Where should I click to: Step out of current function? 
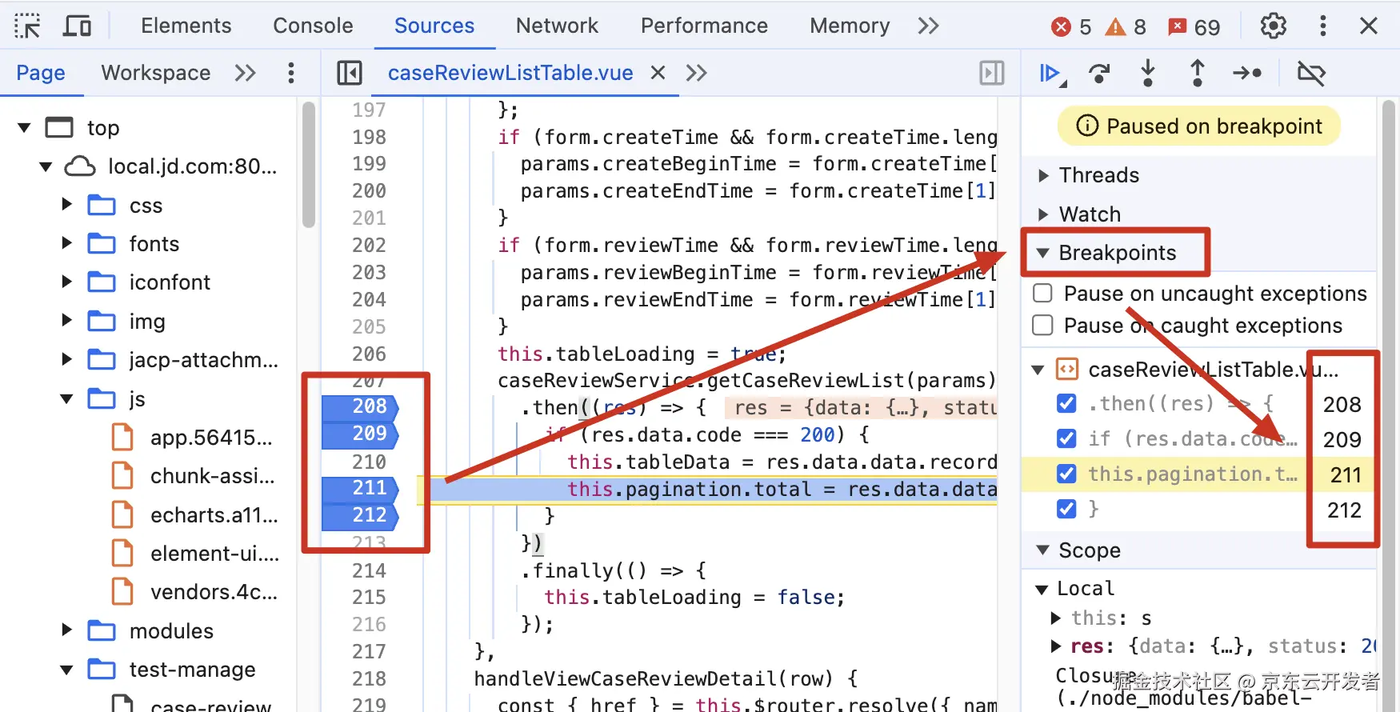[x=1197, y=73]
